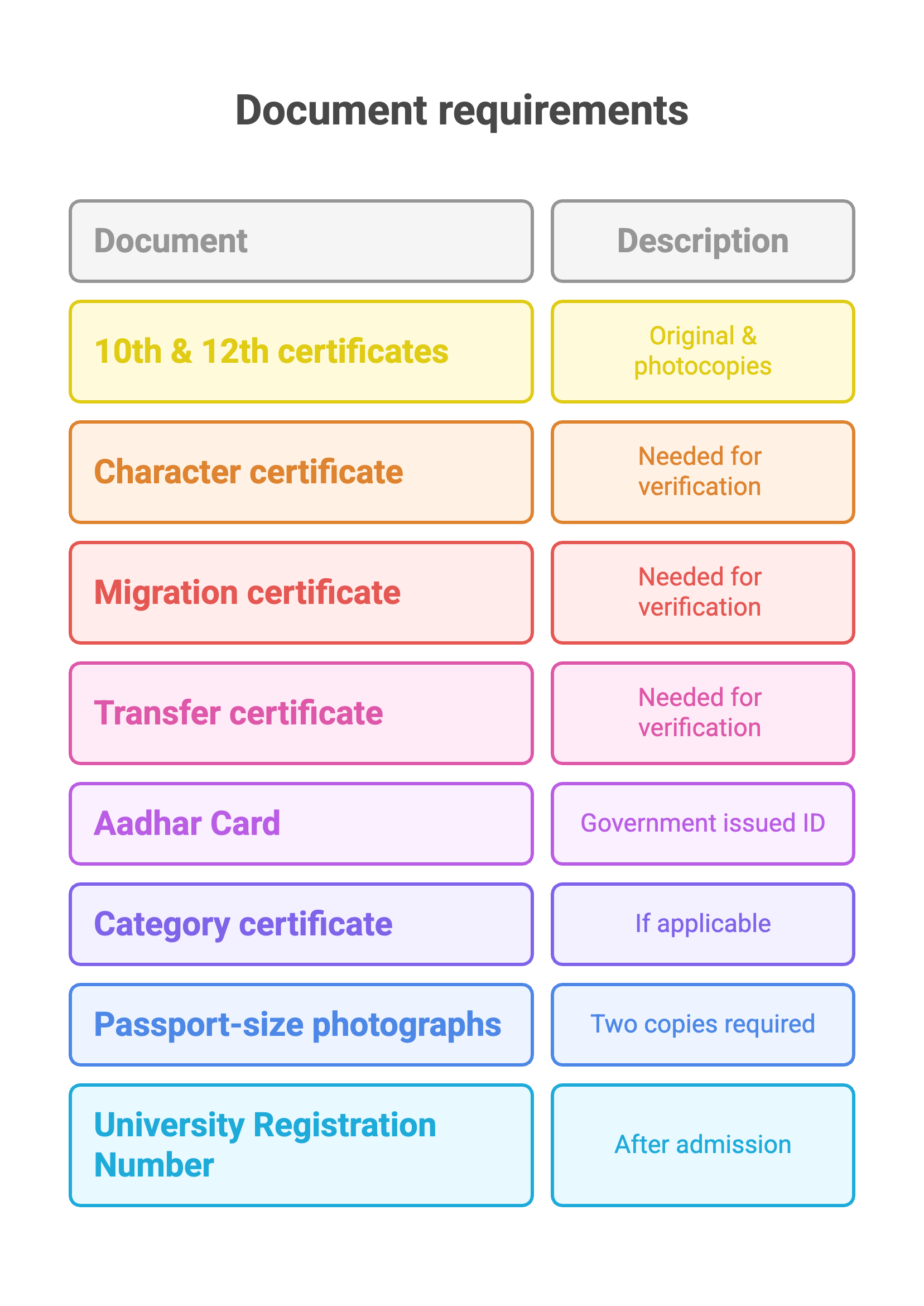Image resolution: width=924 pixels, height=1306 pixels.
Task: Click the word 'Document' in the page title
Action: [x=331, y=111]
